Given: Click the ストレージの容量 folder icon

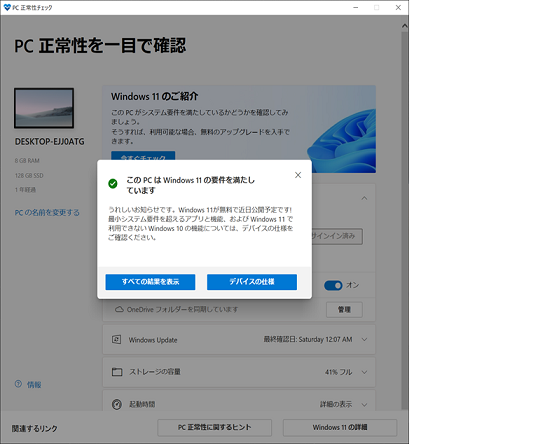Looking at the screenshot, I should point(117,372).
